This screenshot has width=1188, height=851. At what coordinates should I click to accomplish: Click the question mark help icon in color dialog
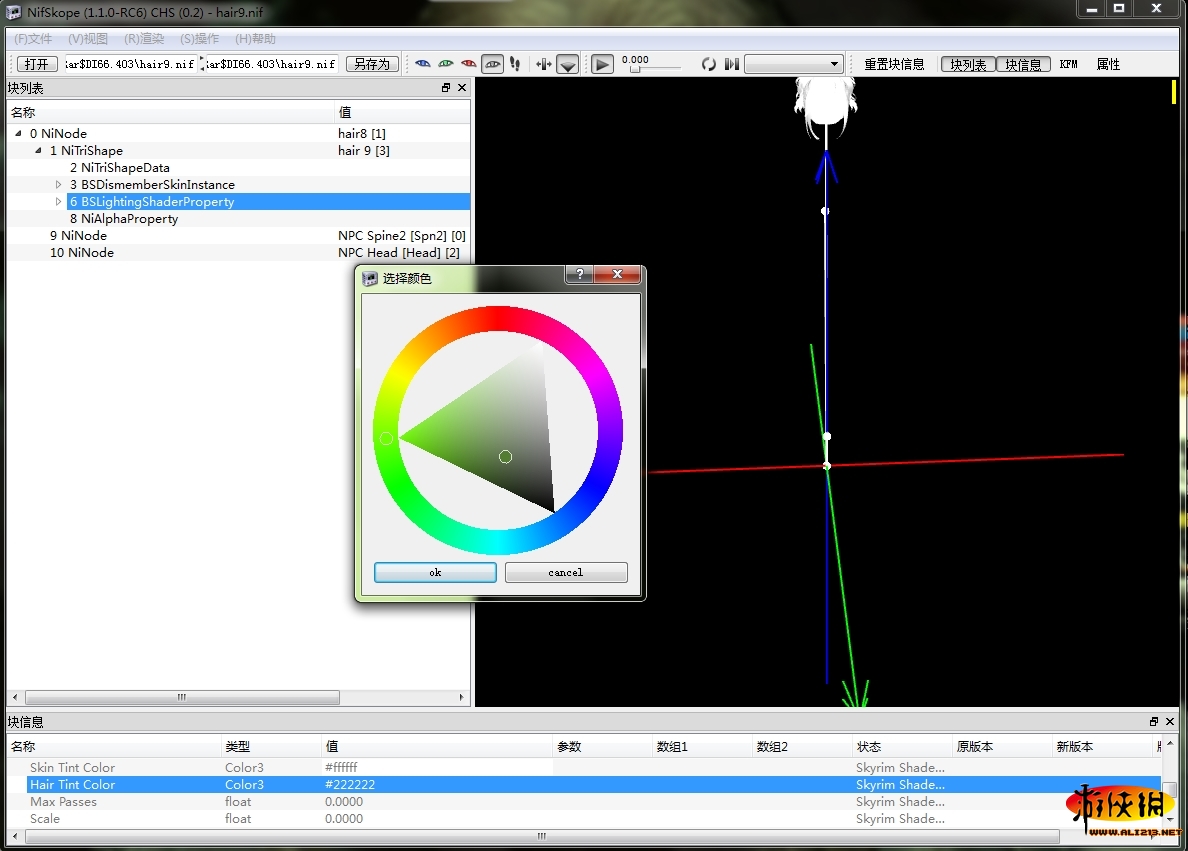580,275
